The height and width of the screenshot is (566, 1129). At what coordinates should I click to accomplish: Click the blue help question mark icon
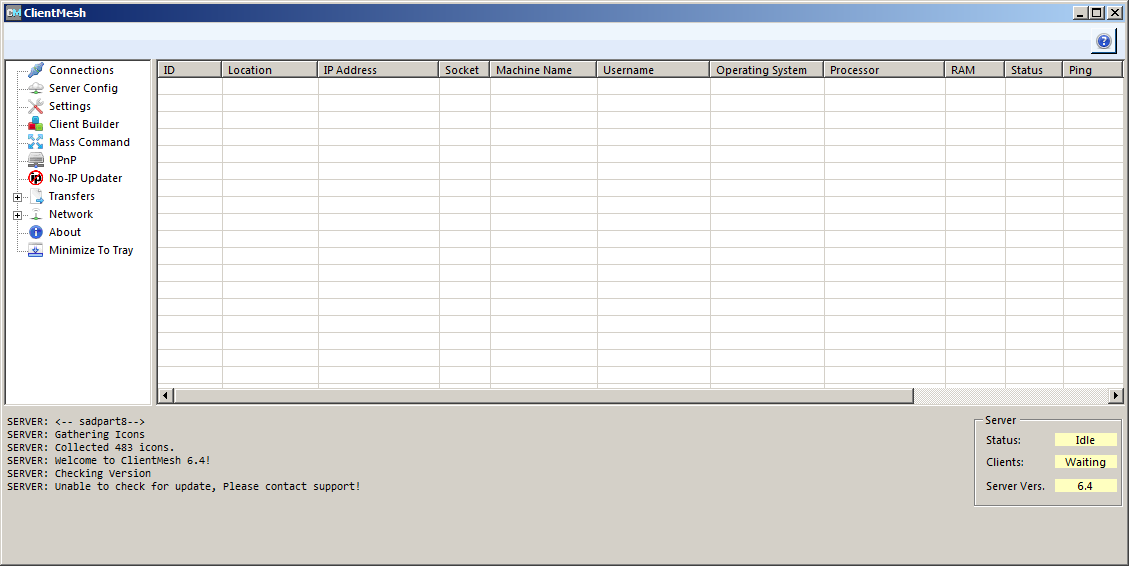(1103, 41)
